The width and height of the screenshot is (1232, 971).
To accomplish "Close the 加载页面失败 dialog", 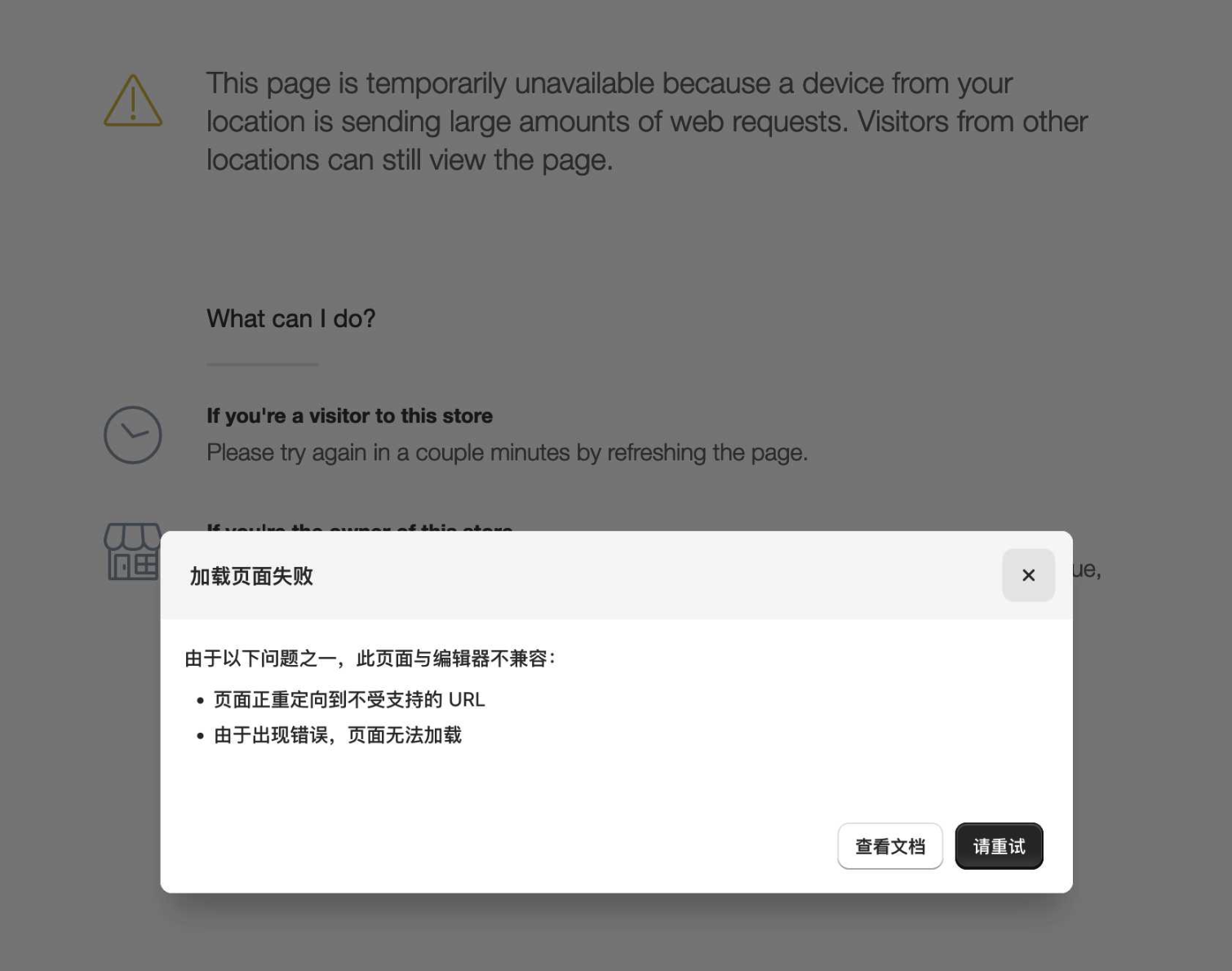I will (1028, 575).
